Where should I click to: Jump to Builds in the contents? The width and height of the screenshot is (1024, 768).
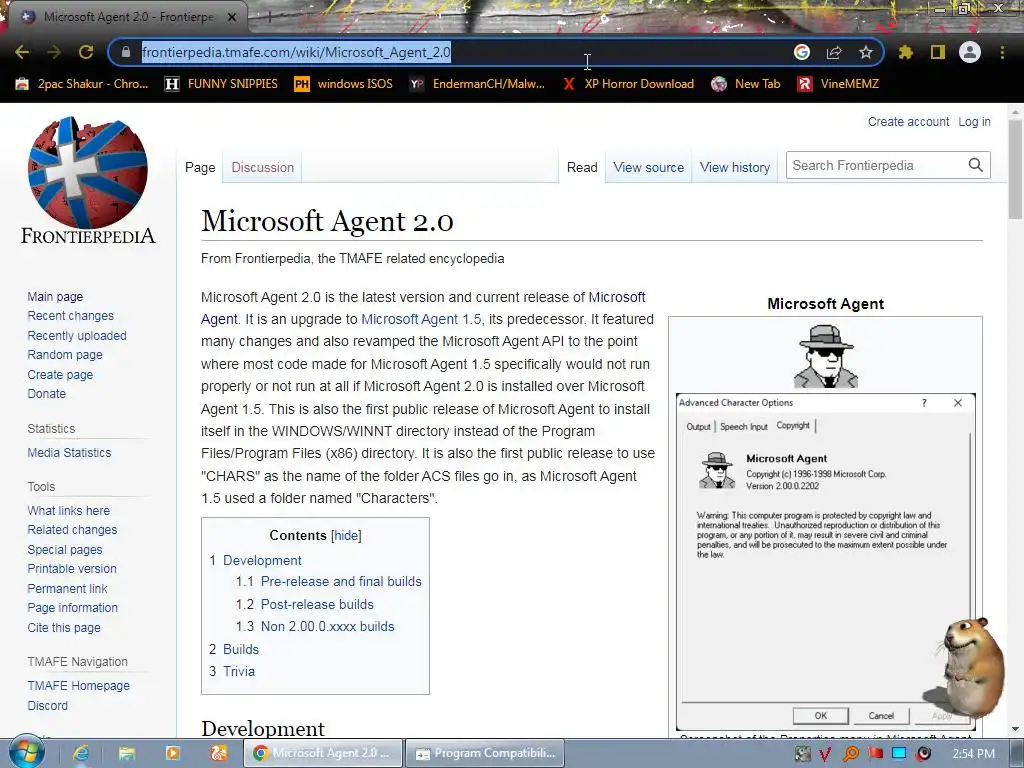tap(241, 649)
